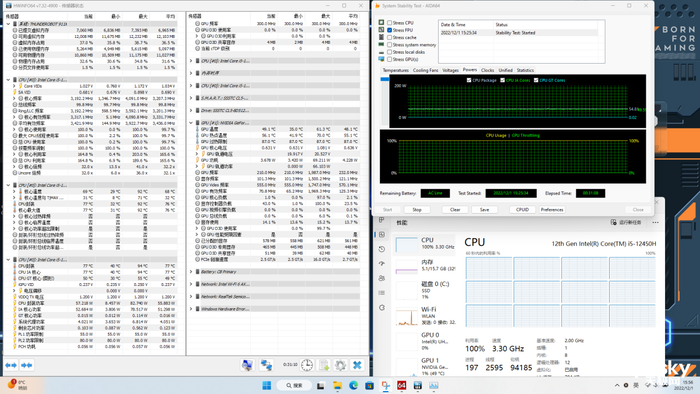Screen dimensions: 700x394
Task: Enable Stress GPU(s) checkbox
Action: (389, 59)
